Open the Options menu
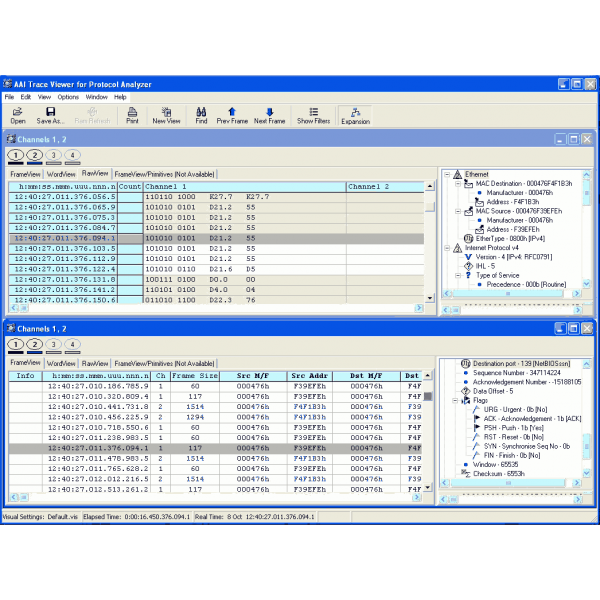 (x=68, y=97)
